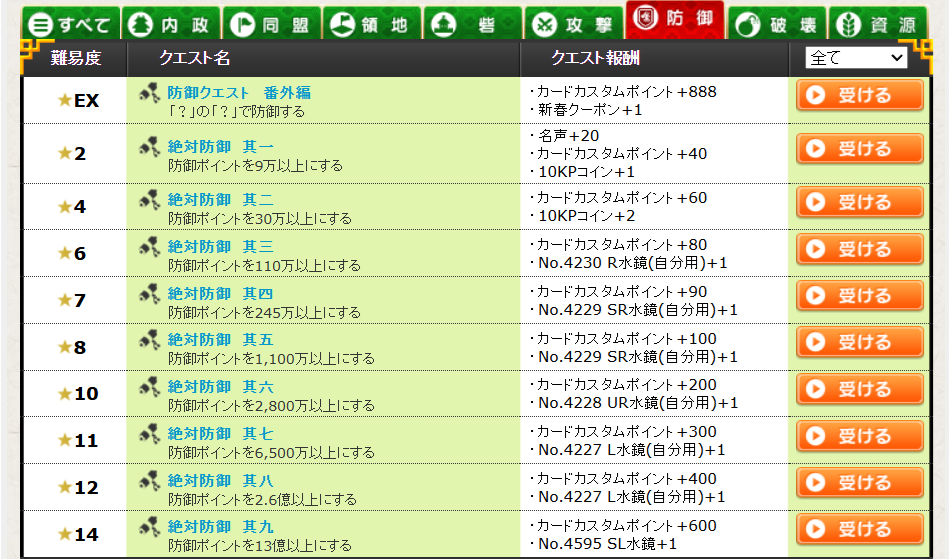Screen dimensions: 949x559
Task: Click the quest icon beside 絶対防御 其一
Action: point(150,149)
